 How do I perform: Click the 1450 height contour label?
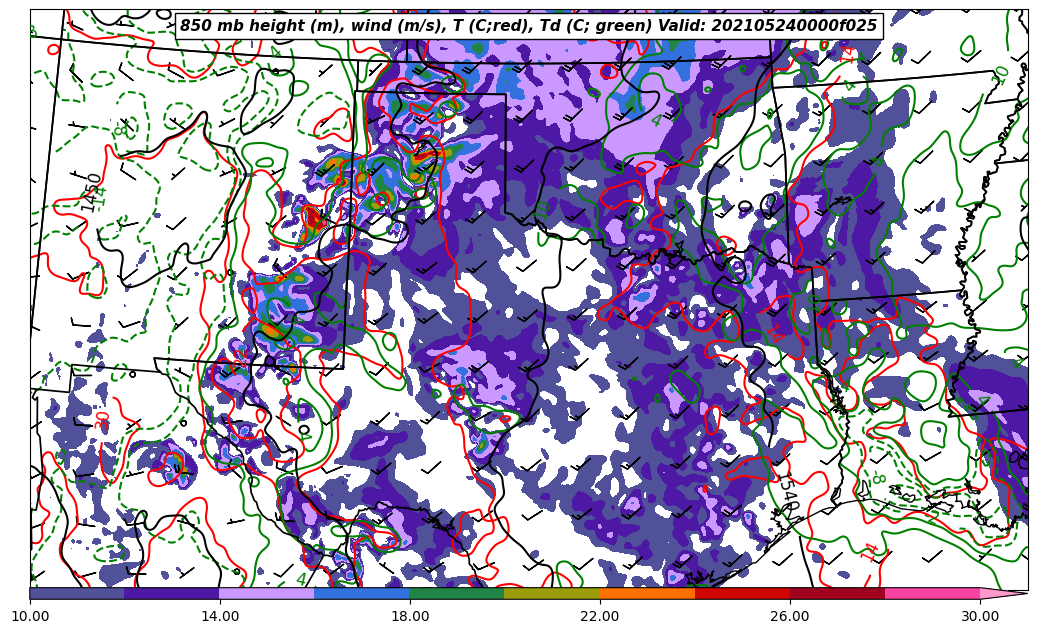[92, 192]
